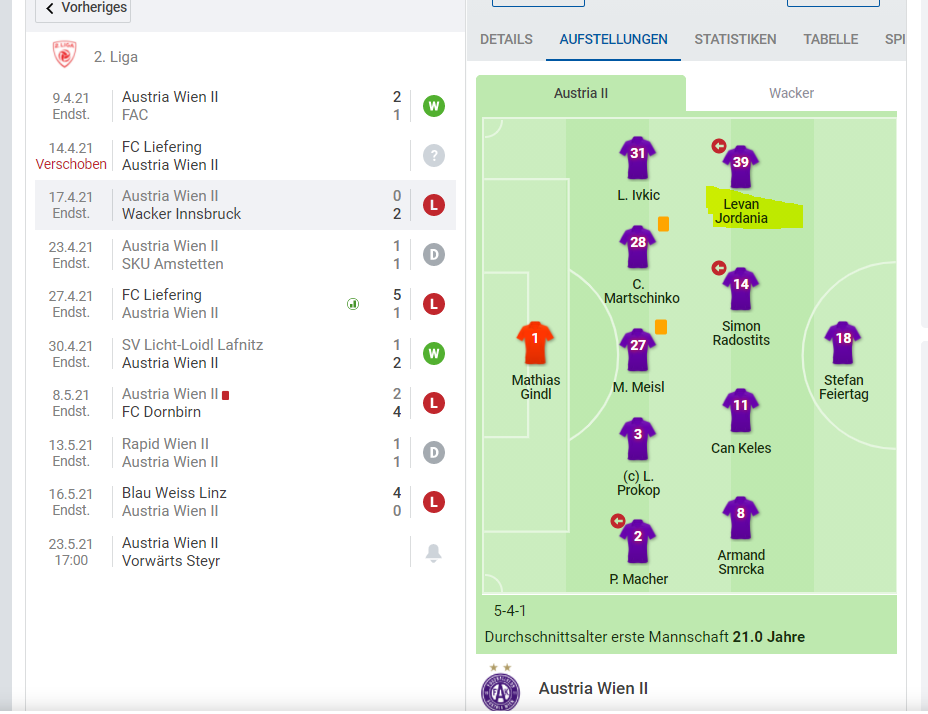
Task: Click the green W badge for the FAC match
Action: click(434, 106)
